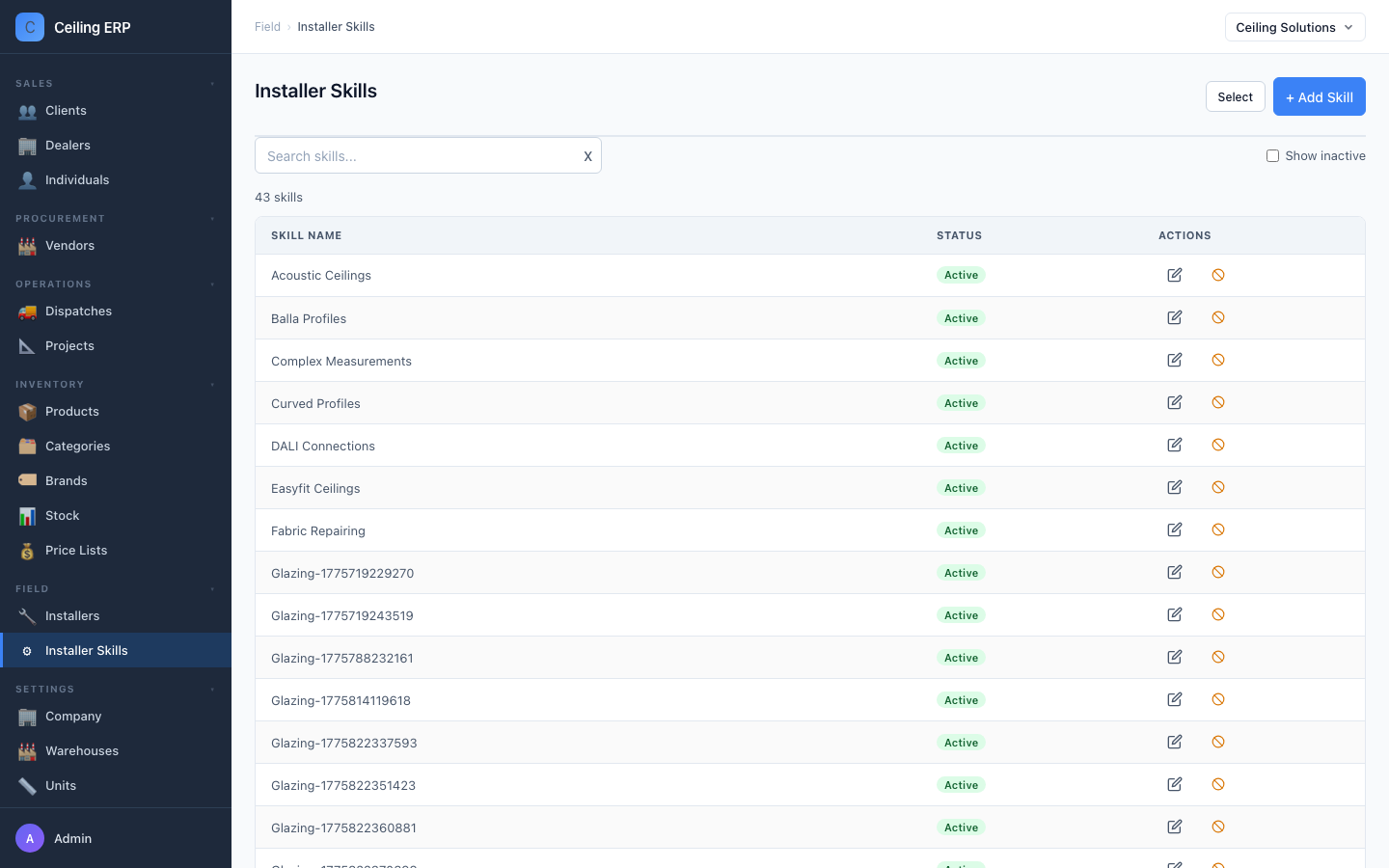Enable the Show inactive checkbox
This screenshot has height=868, width=1389.
pos(1272,155)
